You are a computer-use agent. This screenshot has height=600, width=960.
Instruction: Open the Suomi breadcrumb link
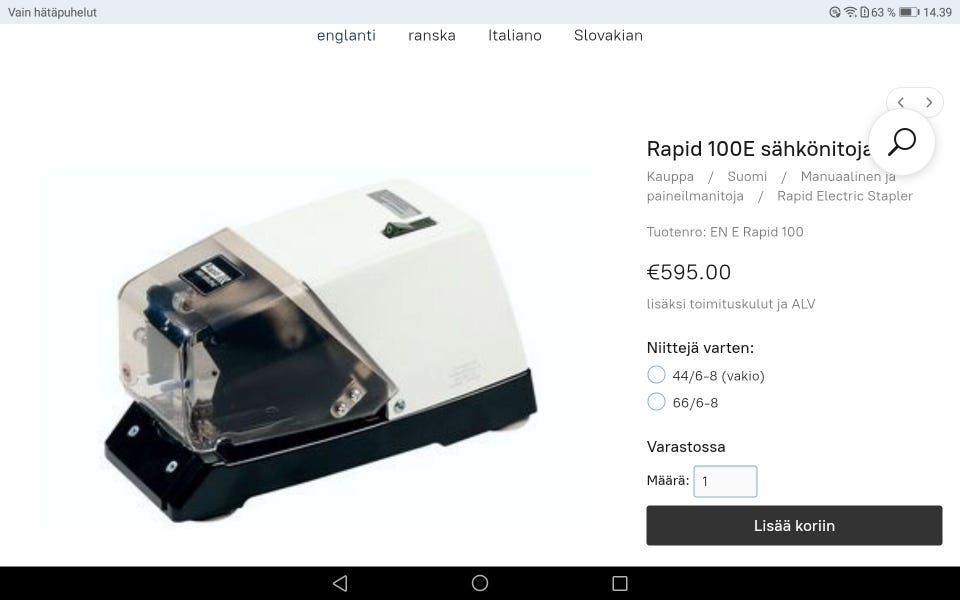pos(747,176)
